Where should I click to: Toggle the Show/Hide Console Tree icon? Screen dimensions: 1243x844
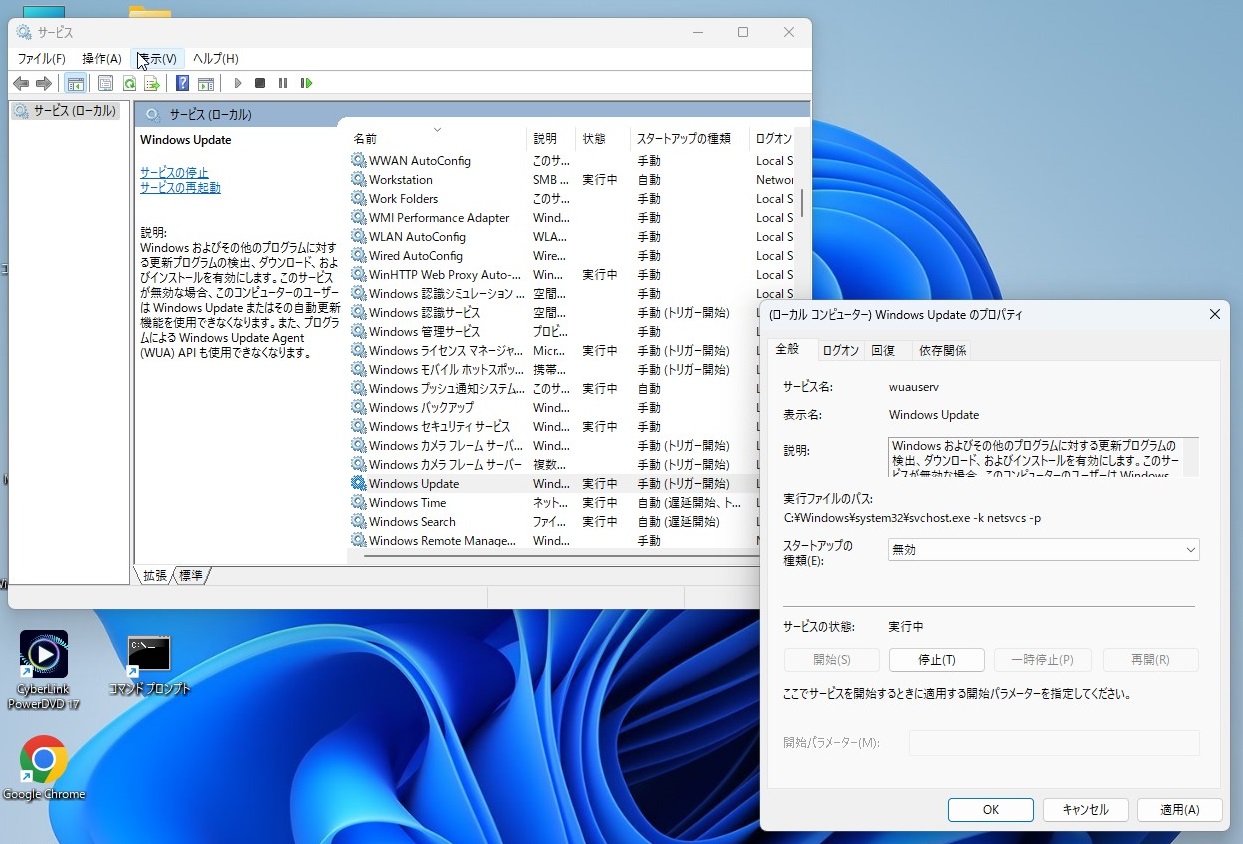pyautogui.click(x=75, y=83)
